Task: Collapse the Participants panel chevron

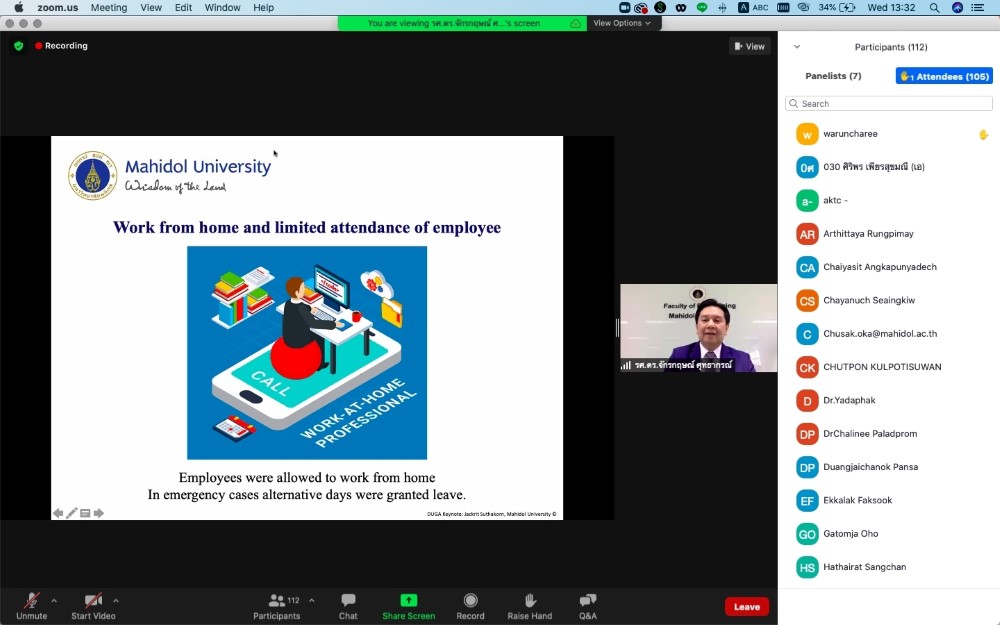Action: pyautogui.click(x=797, y=47)
